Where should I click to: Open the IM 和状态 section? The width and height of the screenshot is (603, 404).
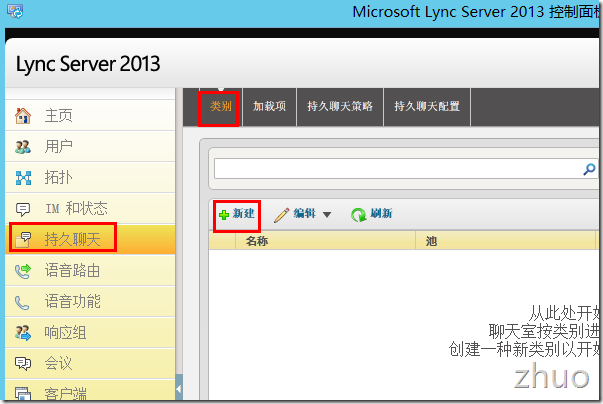[x=90, y=209]
